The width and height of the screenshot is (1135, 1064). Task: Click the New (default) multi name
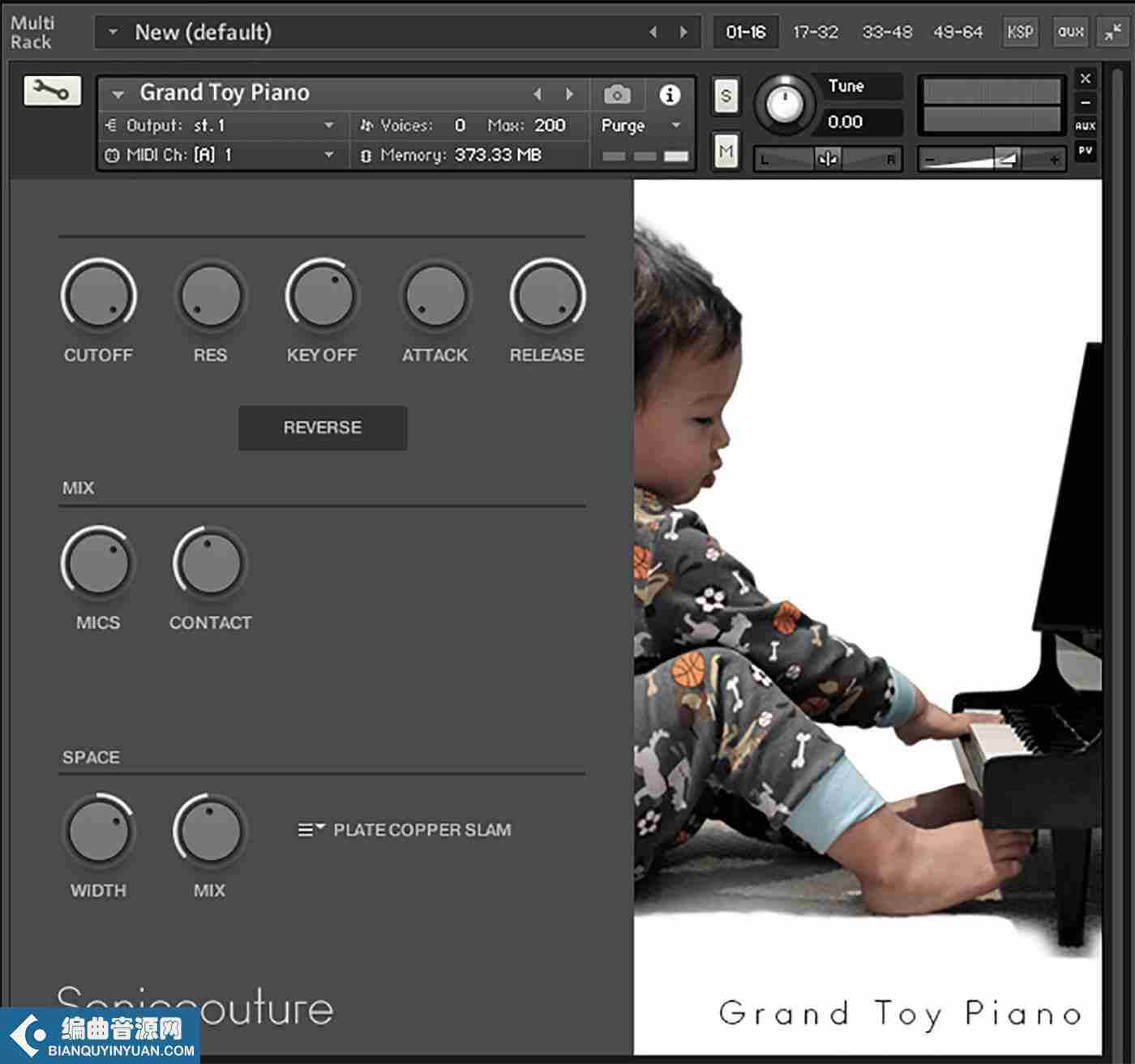click(x=203, y=32)
